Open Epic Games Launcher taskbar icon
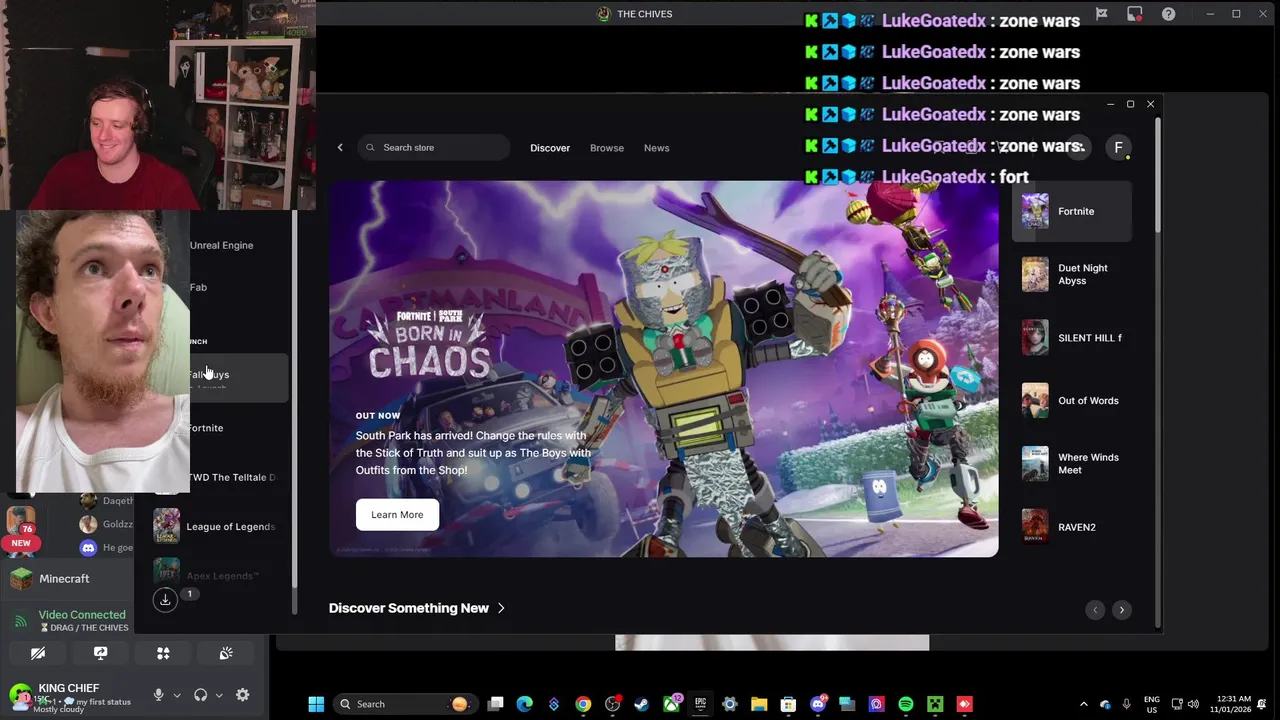1280x720 pixels. pyautogui.click(x=700, y=704)
